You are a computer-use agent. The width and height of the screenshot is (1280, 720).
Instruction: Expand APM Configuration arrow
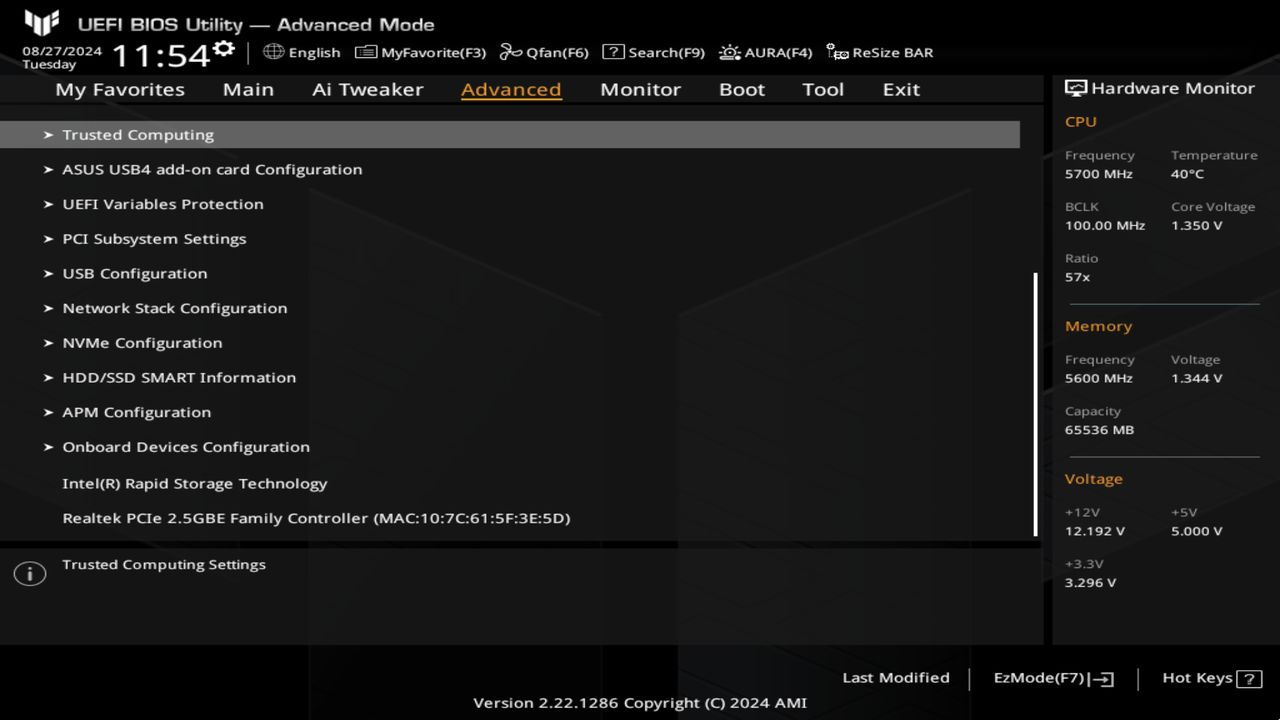(48, 412)
